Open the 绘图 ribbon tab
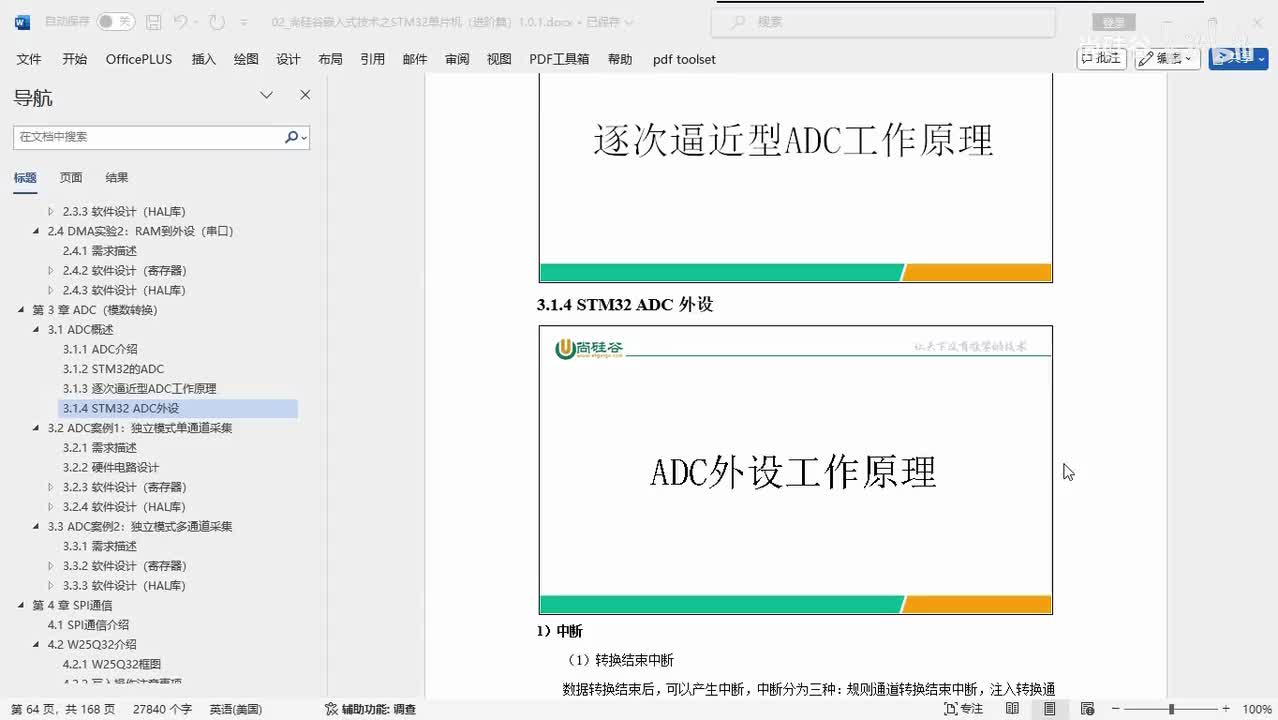The width and height of the screenshot is (1278, 720). pyautogui.click(x=246, y=59)
